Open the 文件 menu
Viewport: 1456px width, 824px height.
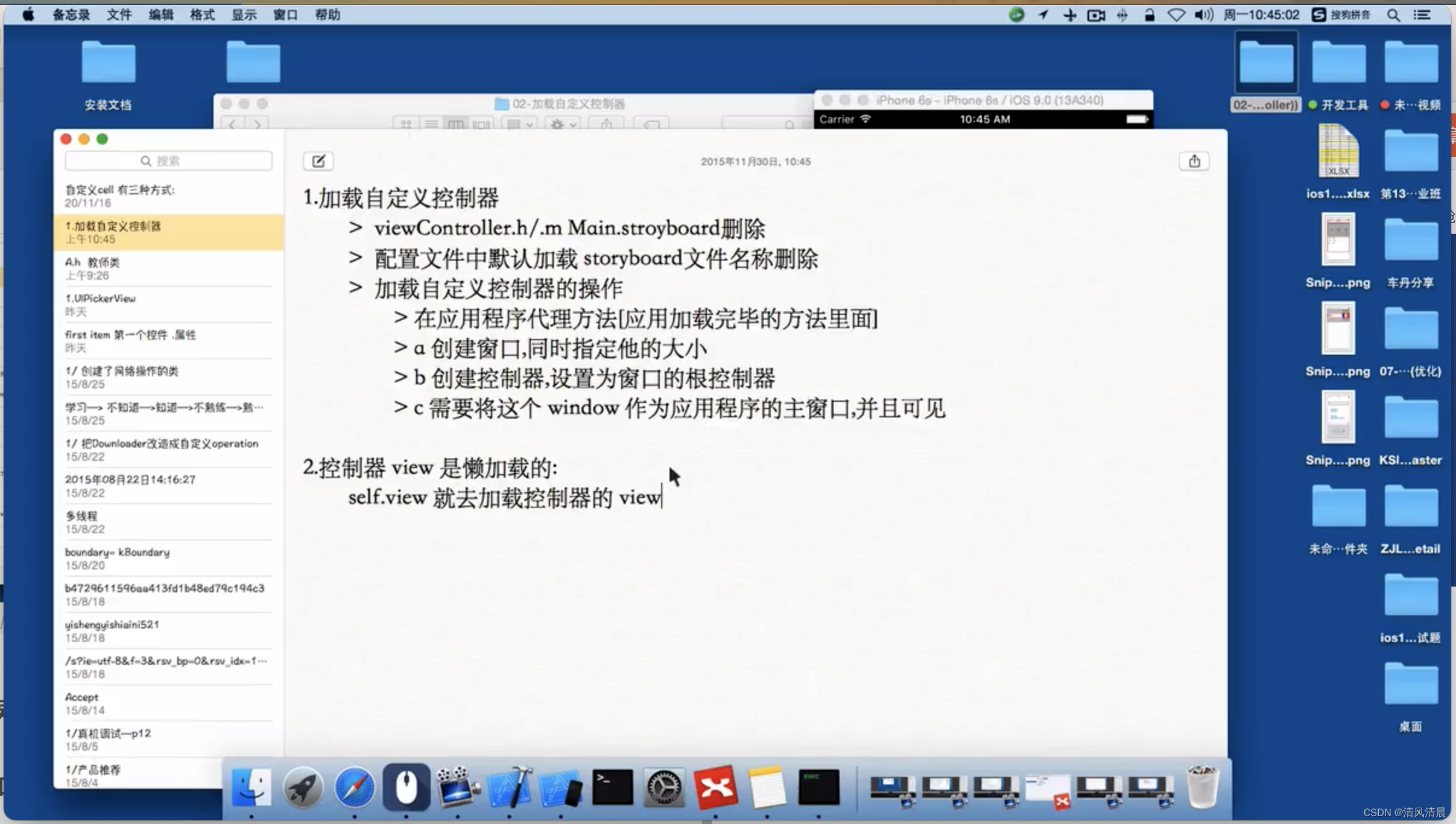coord(119,14)
